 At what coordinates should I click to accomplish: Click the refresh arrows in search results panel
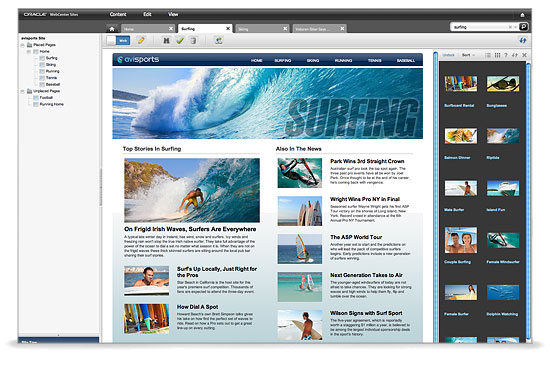[515, 55]
